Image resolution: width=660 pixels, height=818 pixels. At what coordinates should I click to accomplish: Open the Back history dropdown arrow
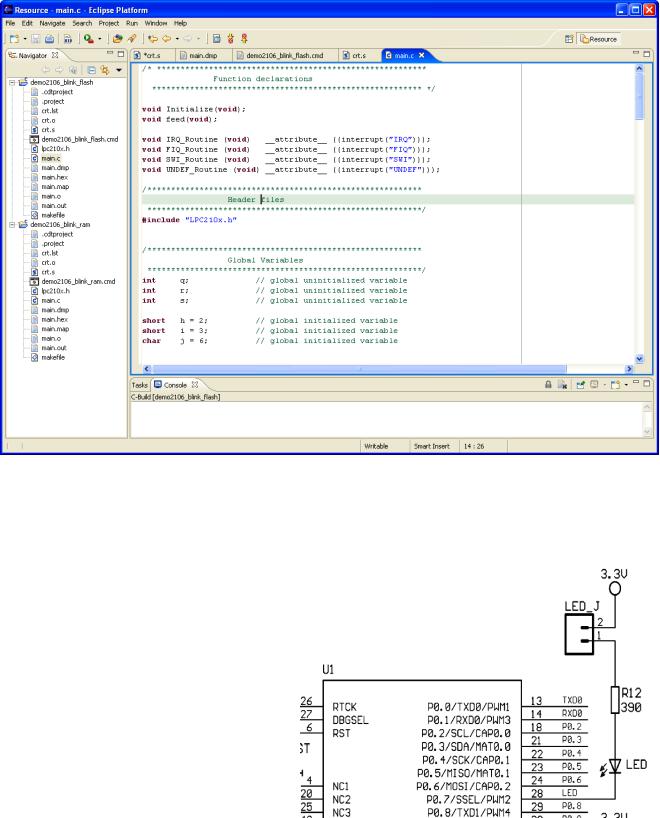(177, 39)
